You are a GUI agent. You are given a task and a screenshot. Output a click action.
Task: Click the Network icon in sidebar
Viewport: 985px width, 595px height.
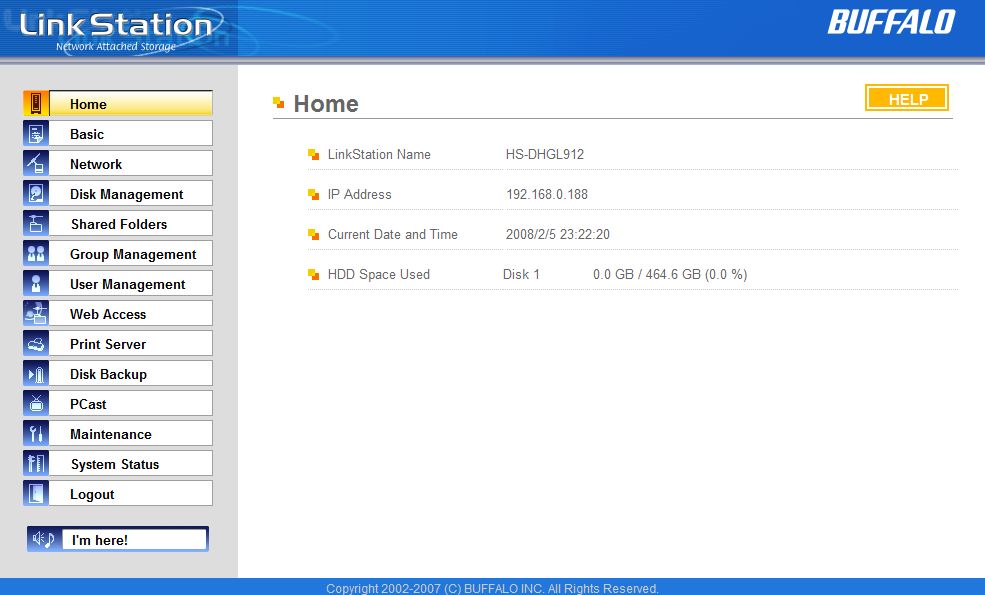36,164
